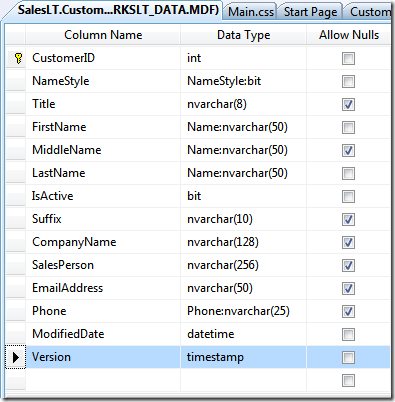Uncheck Allow Nulls for CompanyName
The width and height of the screenshot is (395, 402).
click(348, 243)
